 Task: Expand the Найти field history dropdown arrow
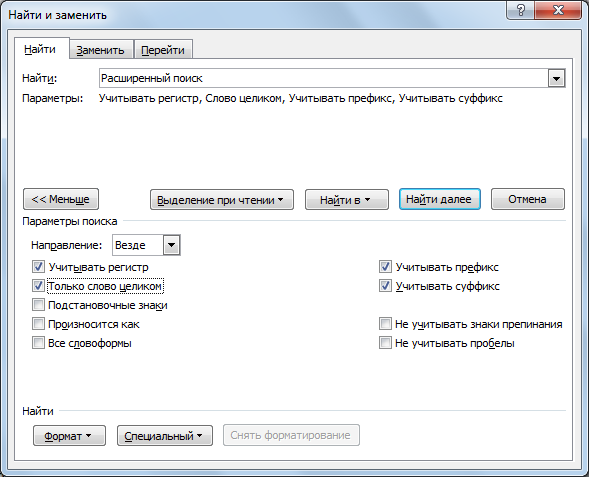click(x=556, y=78)
